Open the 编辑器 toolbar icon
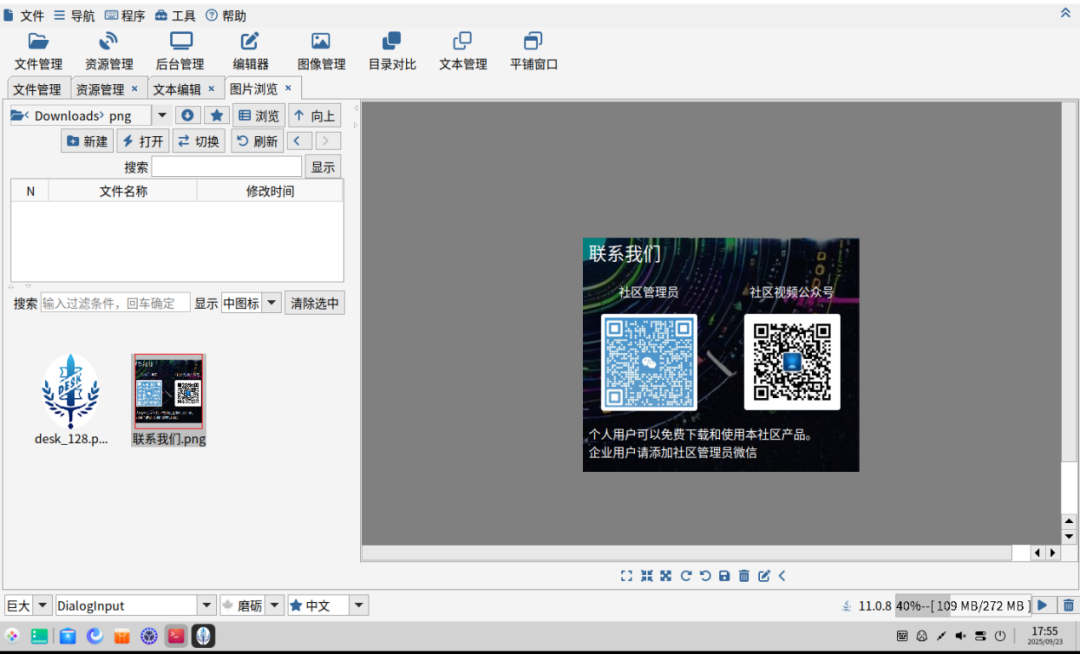 [250, 51]
